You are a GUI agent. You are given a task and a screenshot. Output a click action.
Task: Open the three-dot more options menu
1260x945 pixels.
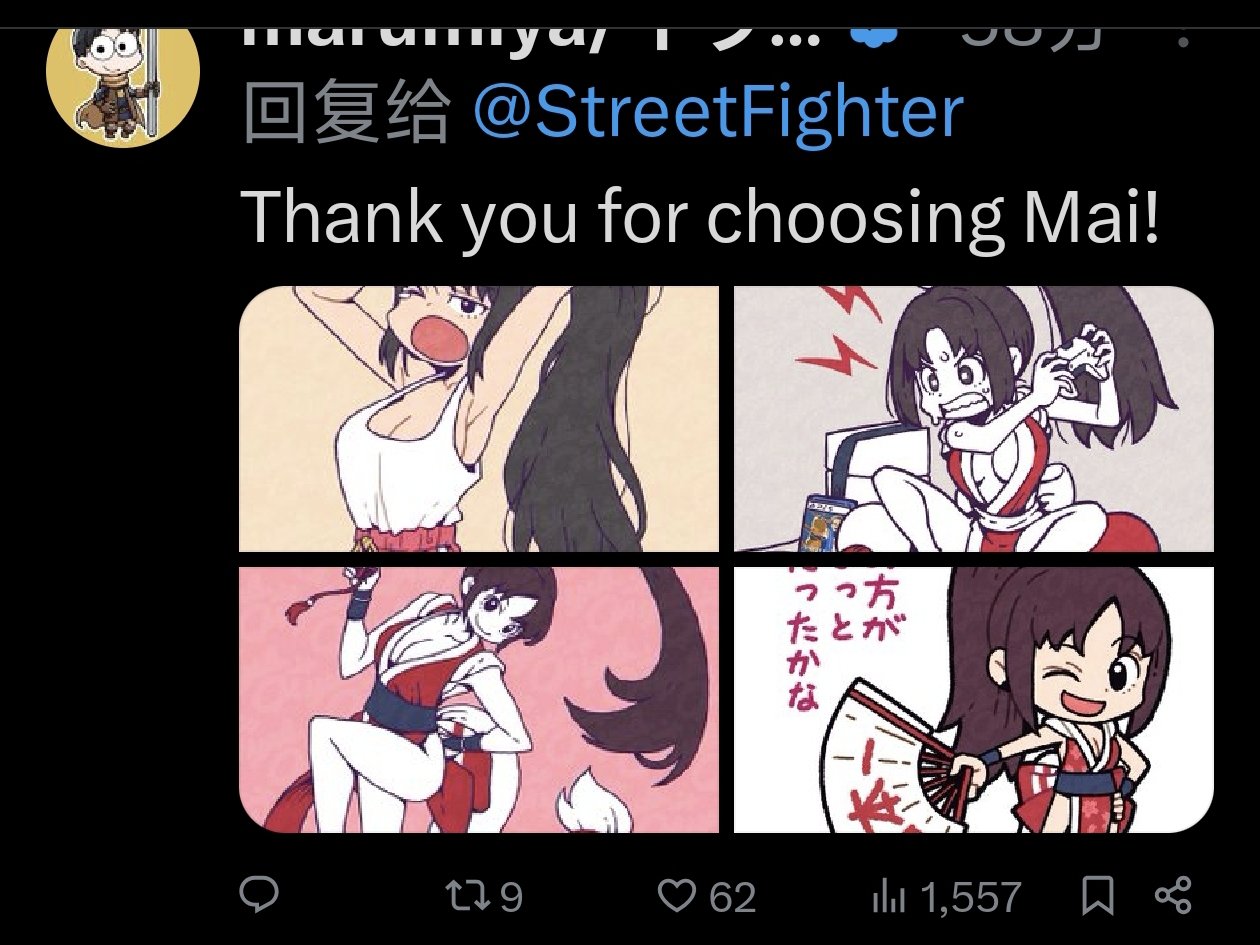click(x=1185, y=35)
